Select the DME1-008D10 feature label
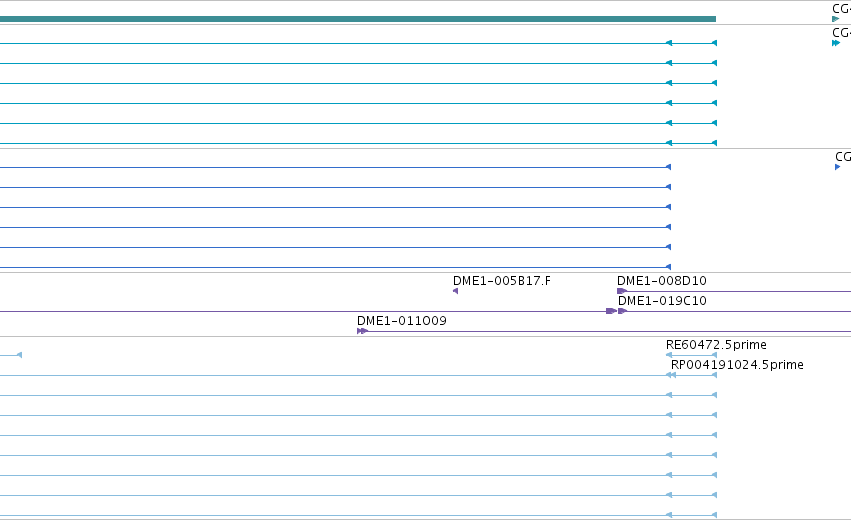The width and height of the screenshot is (851, 520). [662, 281]
